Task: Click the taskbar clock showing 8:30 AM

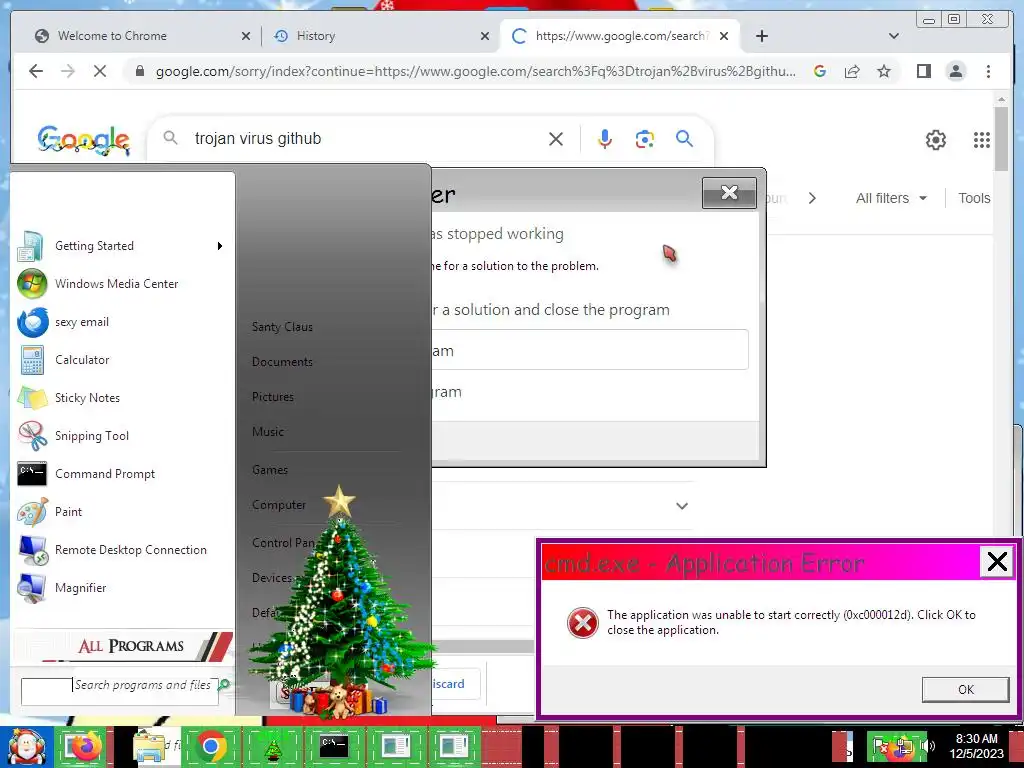Action: (976, 746)
